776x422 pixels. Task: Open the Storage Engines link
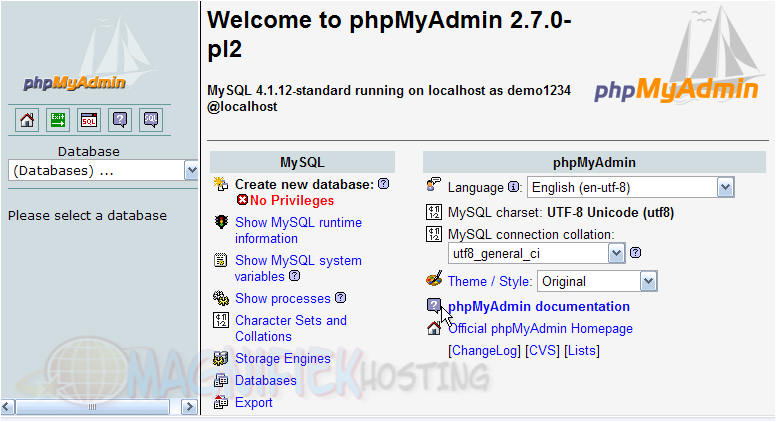(283, 358)
